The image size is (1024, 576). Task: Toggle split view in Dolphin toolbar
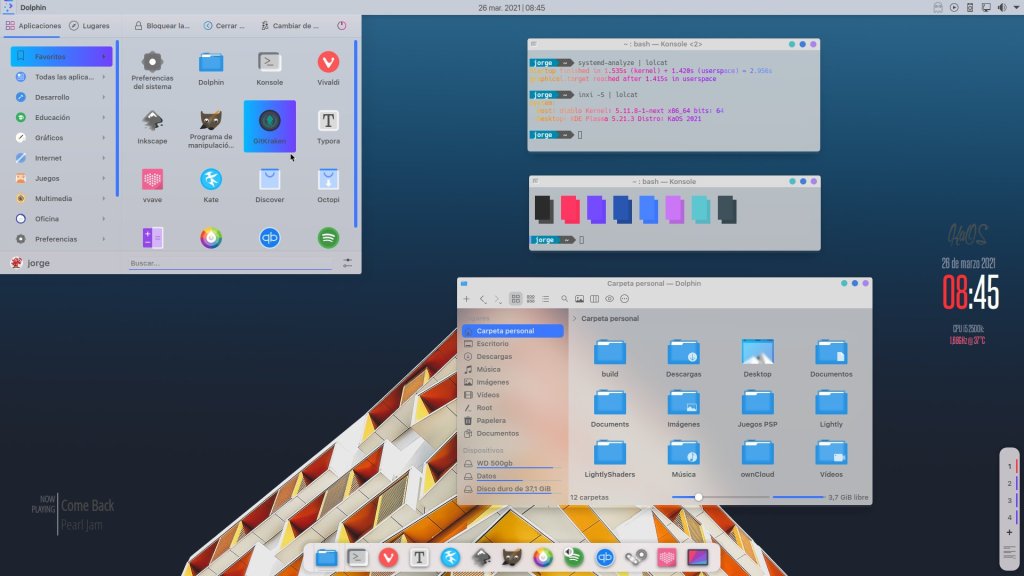pyautogui.click(x=594, y=299)
